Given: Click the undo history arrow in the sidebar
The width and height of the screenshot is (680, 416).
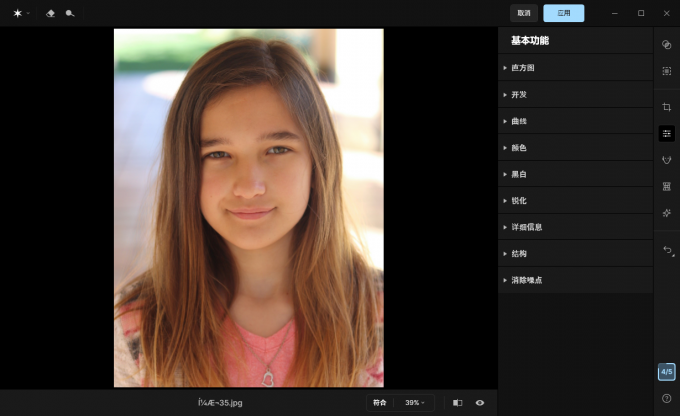Looking at the screenshot, I should pos(668,250).
